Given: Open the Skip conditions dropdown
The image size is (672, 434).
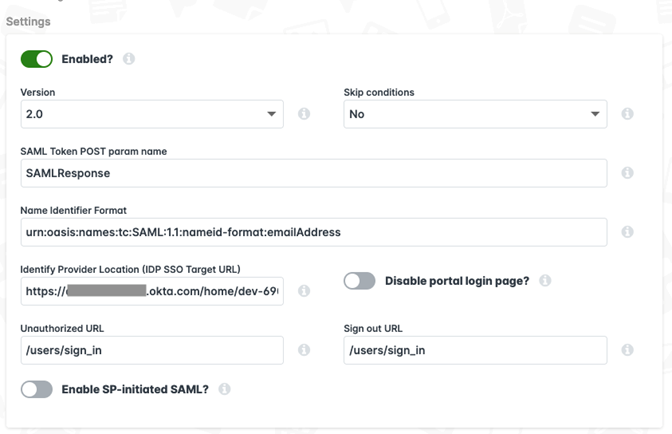Looking at the screenshot, I should click(475, 114).
